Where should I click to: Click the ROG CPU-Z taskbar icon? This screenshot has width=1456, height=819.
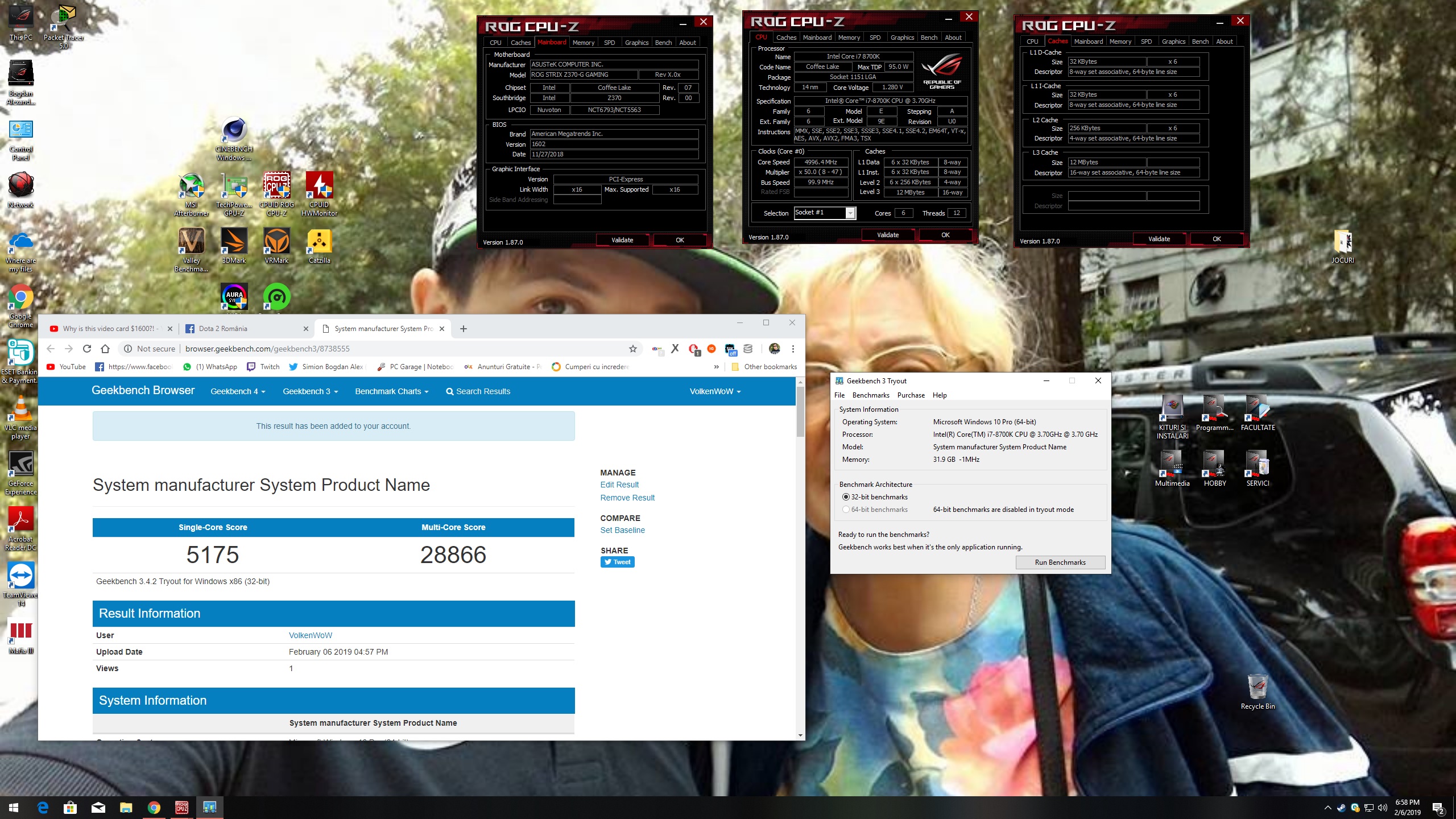[x=182, y=807]
